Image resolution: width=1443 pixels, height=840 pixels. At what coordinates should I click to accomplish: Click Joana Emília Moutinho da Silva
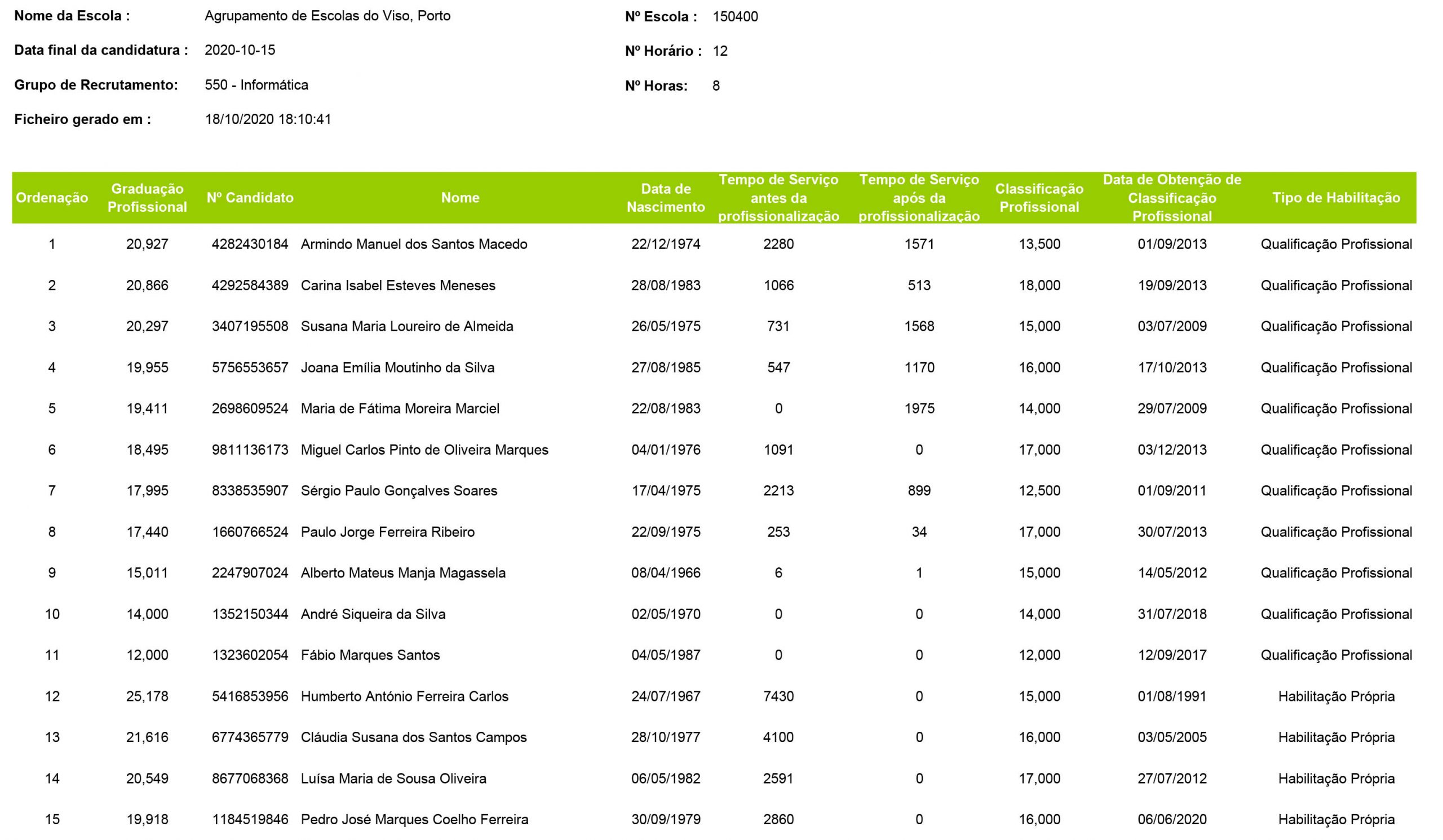[397, 368]
